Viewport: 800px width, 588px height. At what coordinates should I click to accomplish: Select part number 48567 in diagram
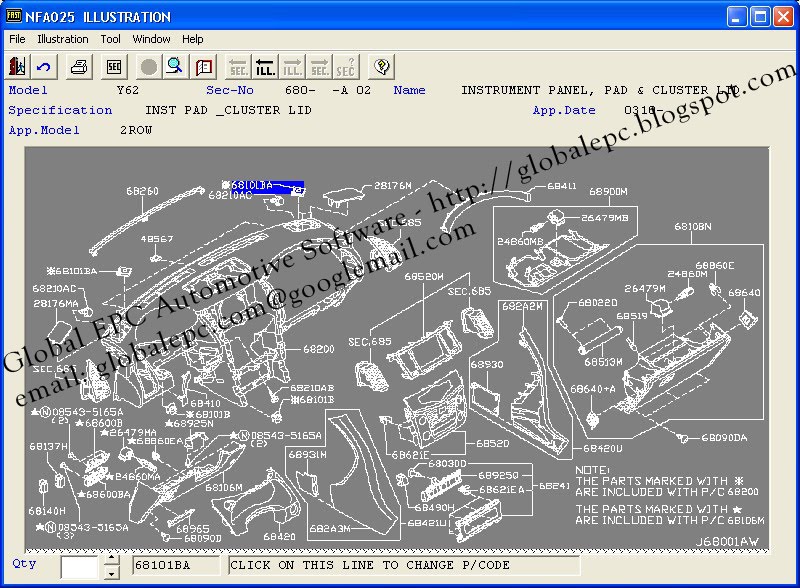point(157,239)
